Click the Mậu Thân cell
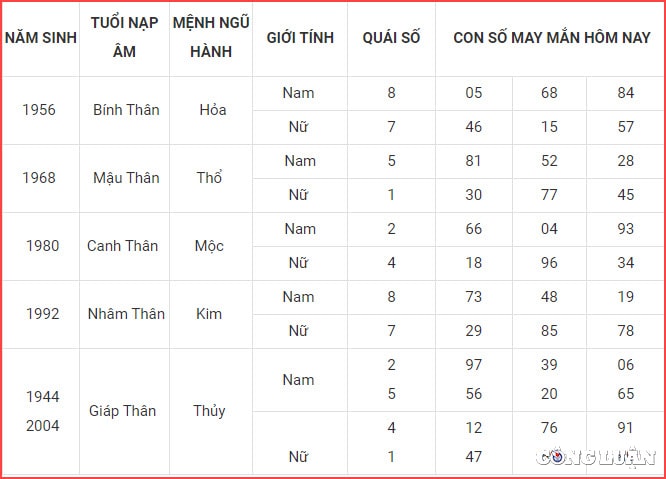 tap(126, 178)
